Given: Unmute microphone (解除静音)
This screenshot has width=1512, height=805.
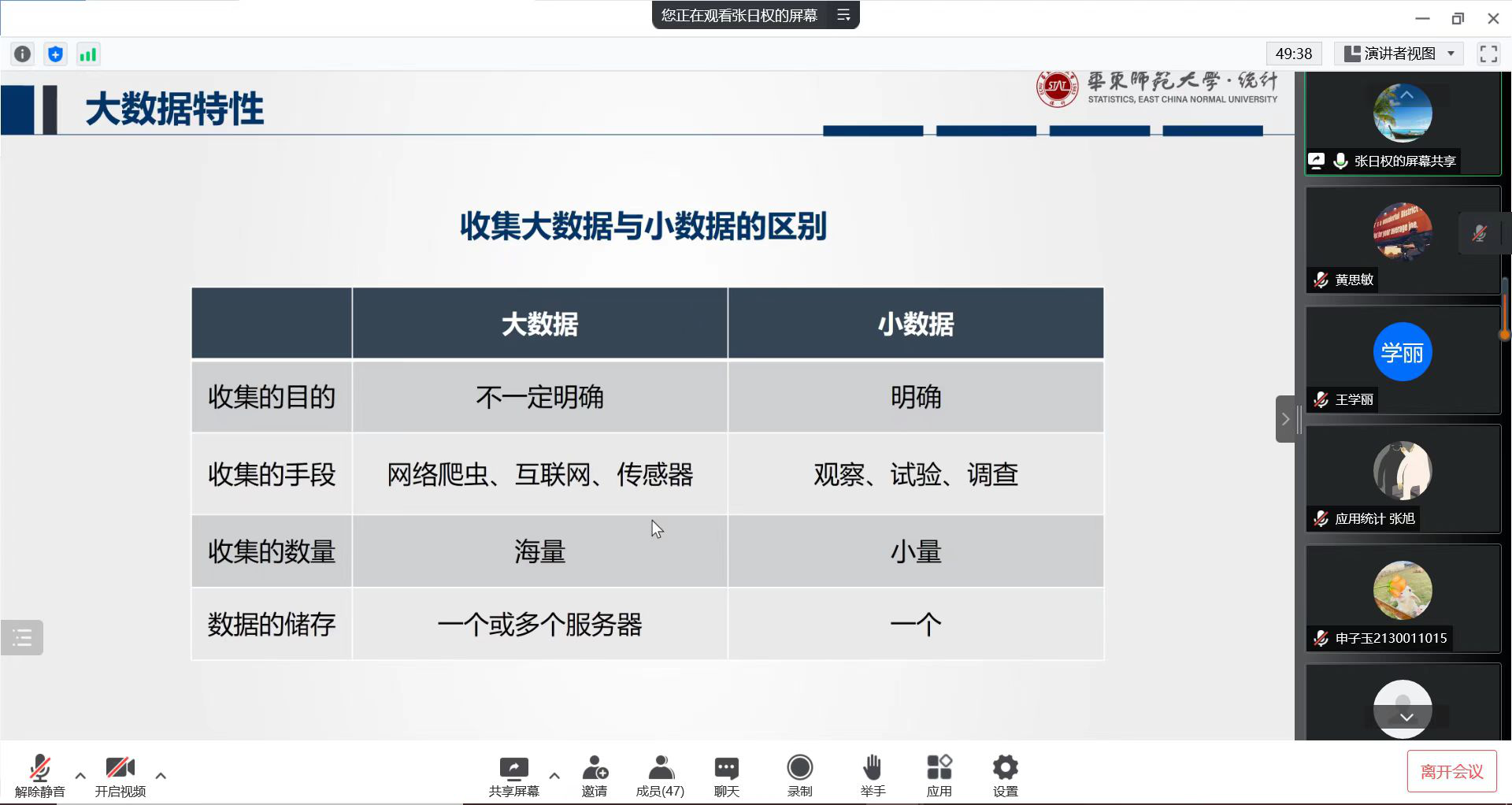Looking at the screenshot, I should 39,775.
